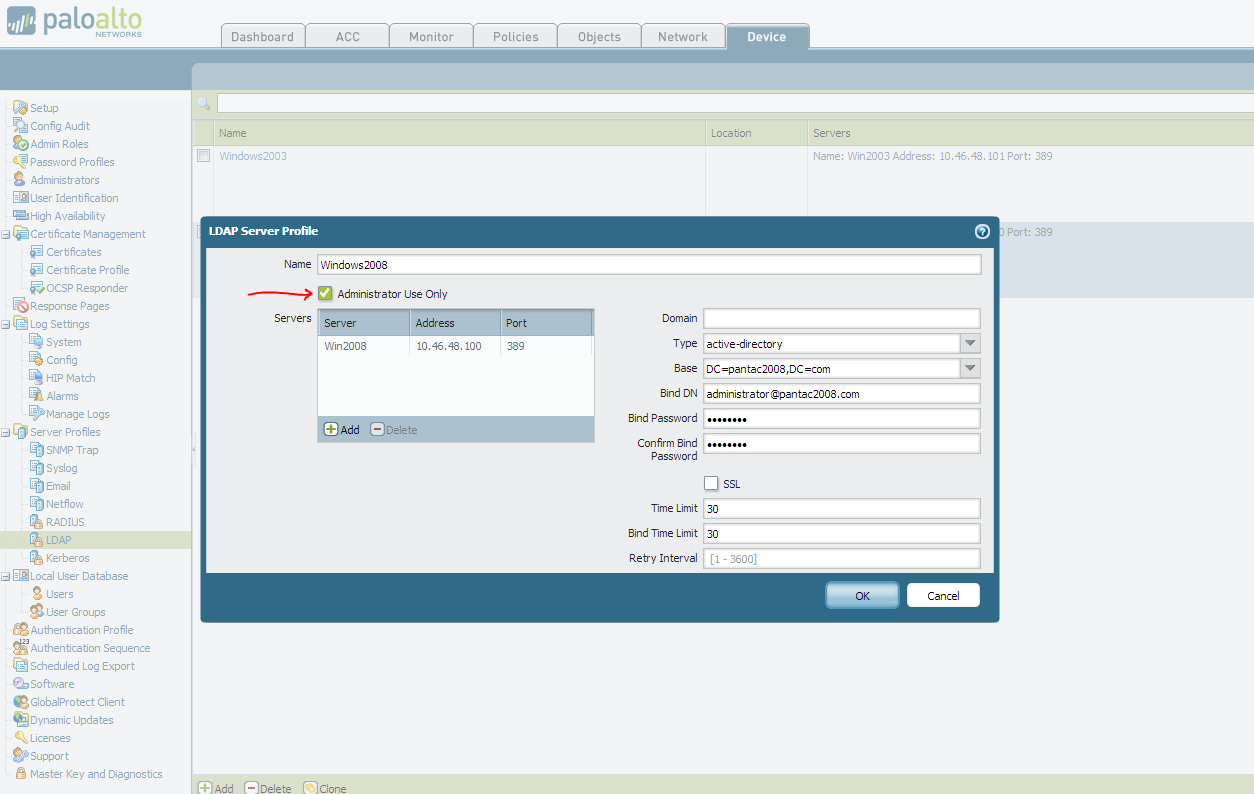
Task: Click the help icon in LDAP dialog header
Action: (x=982, y=231)
